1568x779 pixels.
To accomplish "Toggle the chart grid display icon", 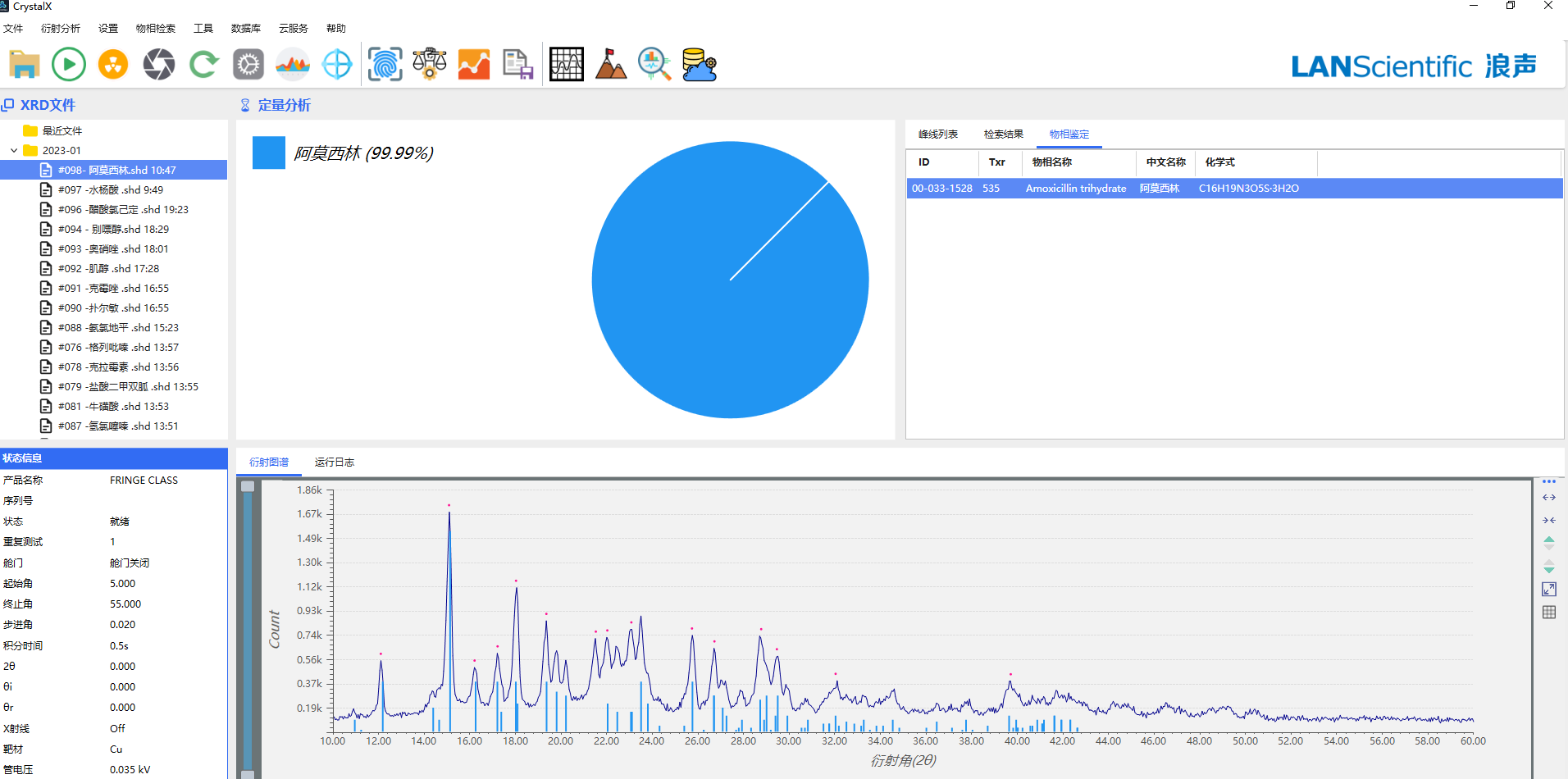I will [1549, 613].
